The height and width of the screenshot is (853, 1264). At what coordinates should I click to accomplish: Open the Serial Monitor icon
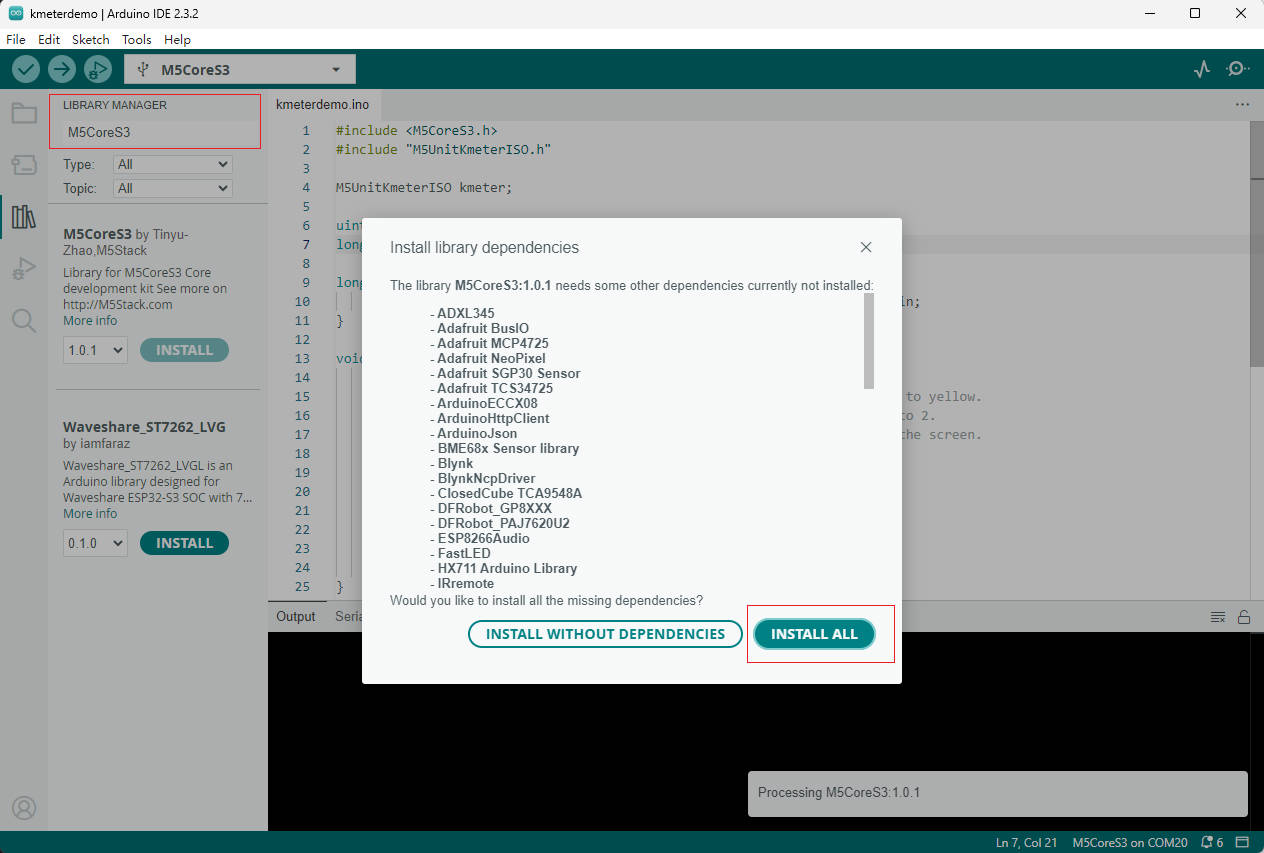click(x=1238, y=69)
